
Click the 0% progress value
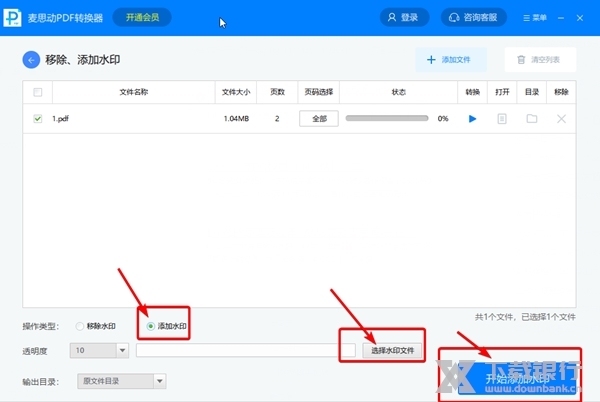click(443, 119)
